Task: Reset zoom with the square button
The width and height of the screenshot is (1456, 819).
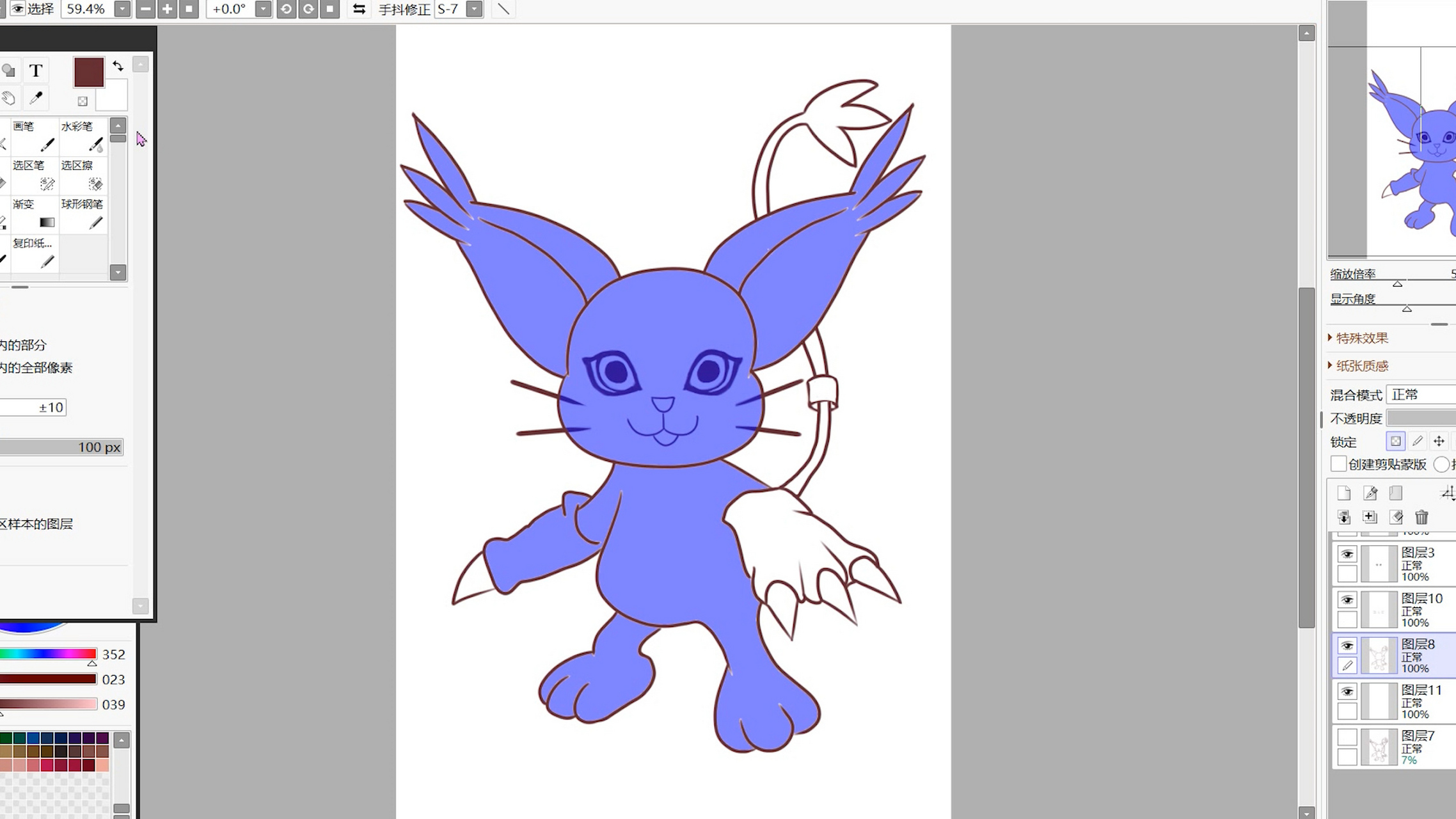Action: point(189,9)
